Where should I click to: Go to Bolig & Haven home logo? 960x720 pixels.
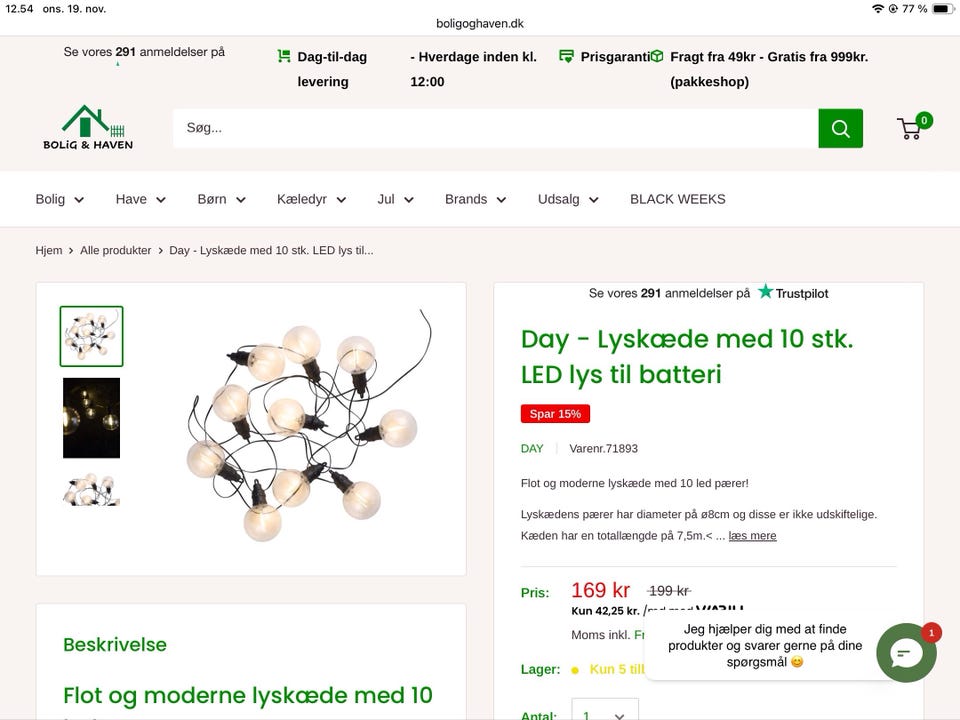(88, 128)
